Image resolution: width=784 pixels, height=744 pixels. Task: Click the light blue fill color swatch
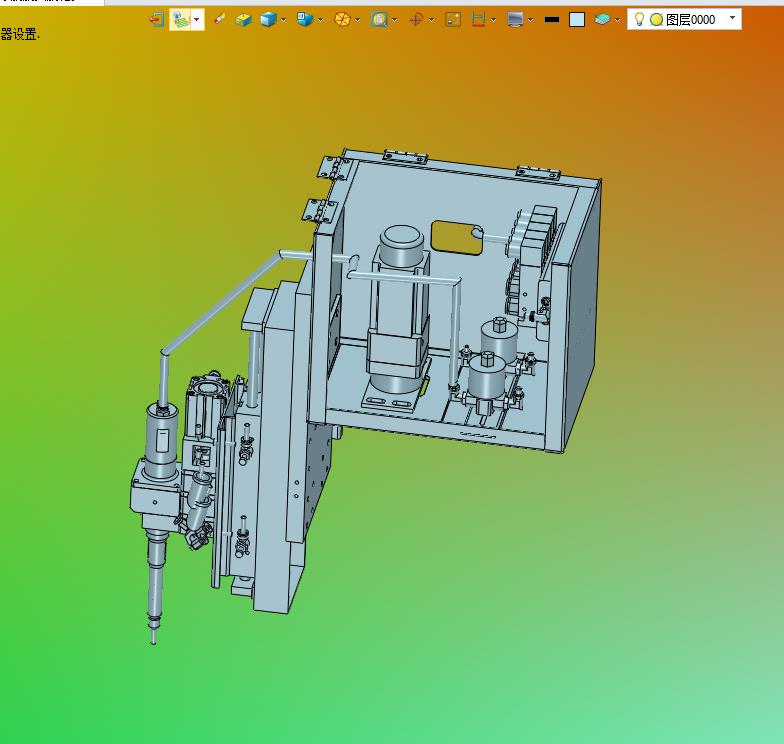tap(577, 20)
